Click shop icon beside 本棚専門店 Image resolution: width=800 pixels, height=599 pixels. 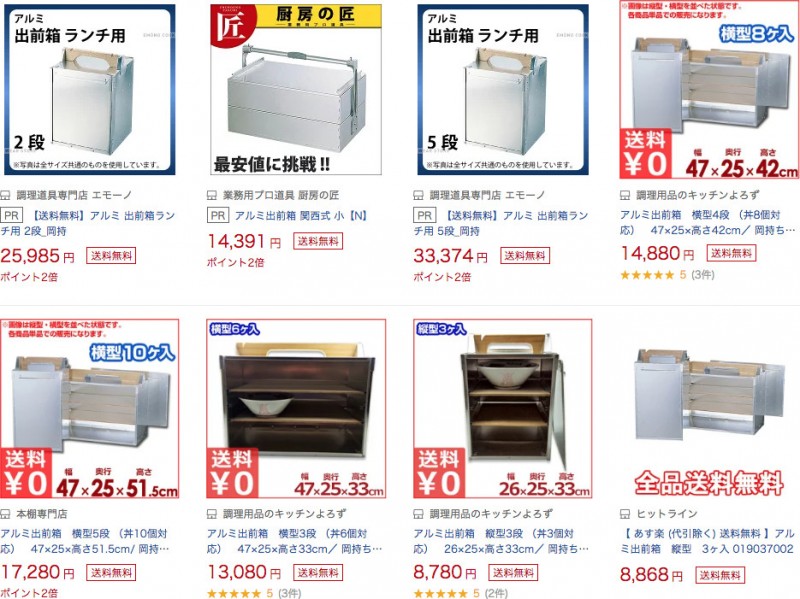coord(5,514)
